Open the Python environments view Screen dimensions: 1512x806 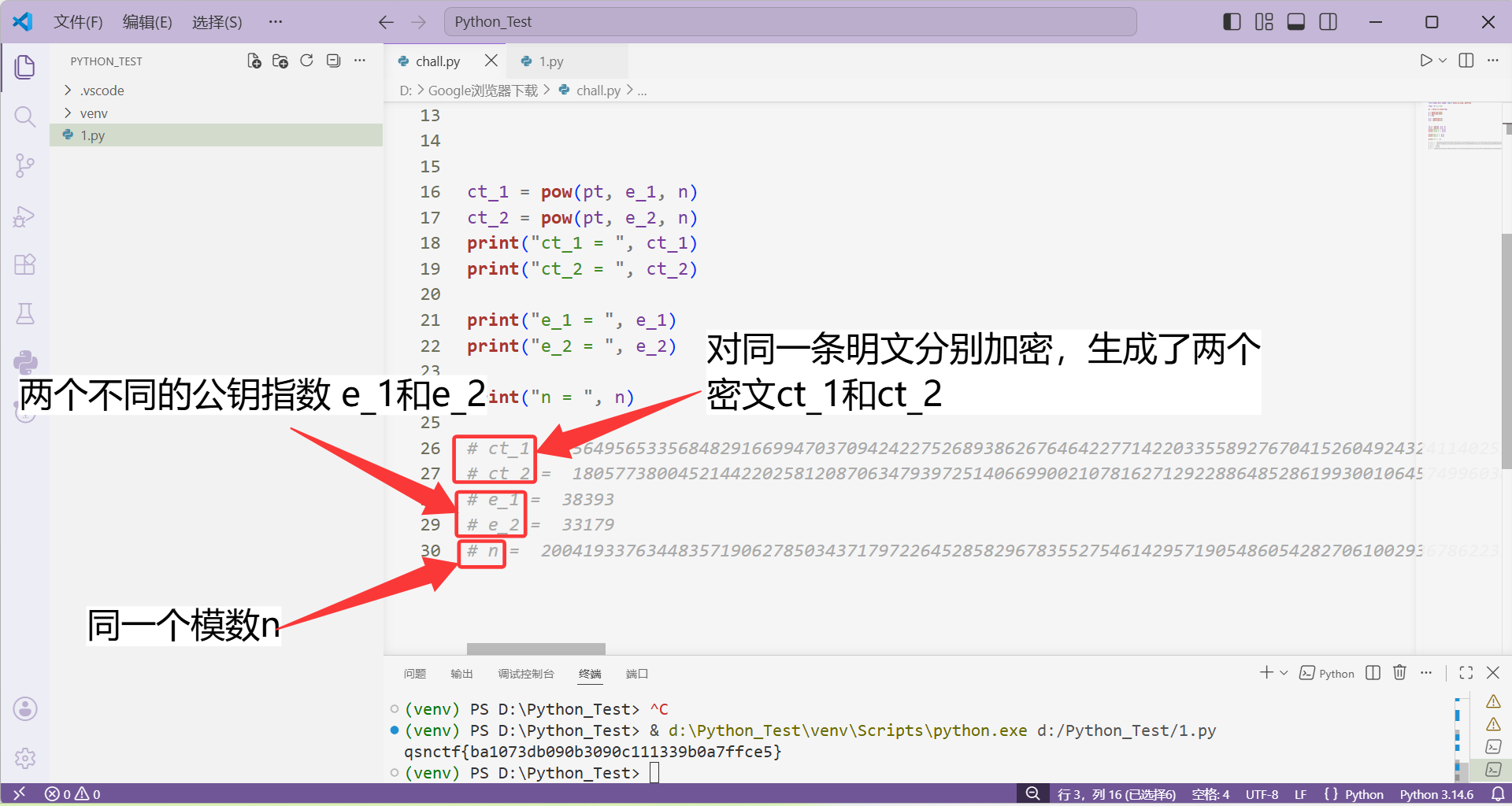[25, 362]
